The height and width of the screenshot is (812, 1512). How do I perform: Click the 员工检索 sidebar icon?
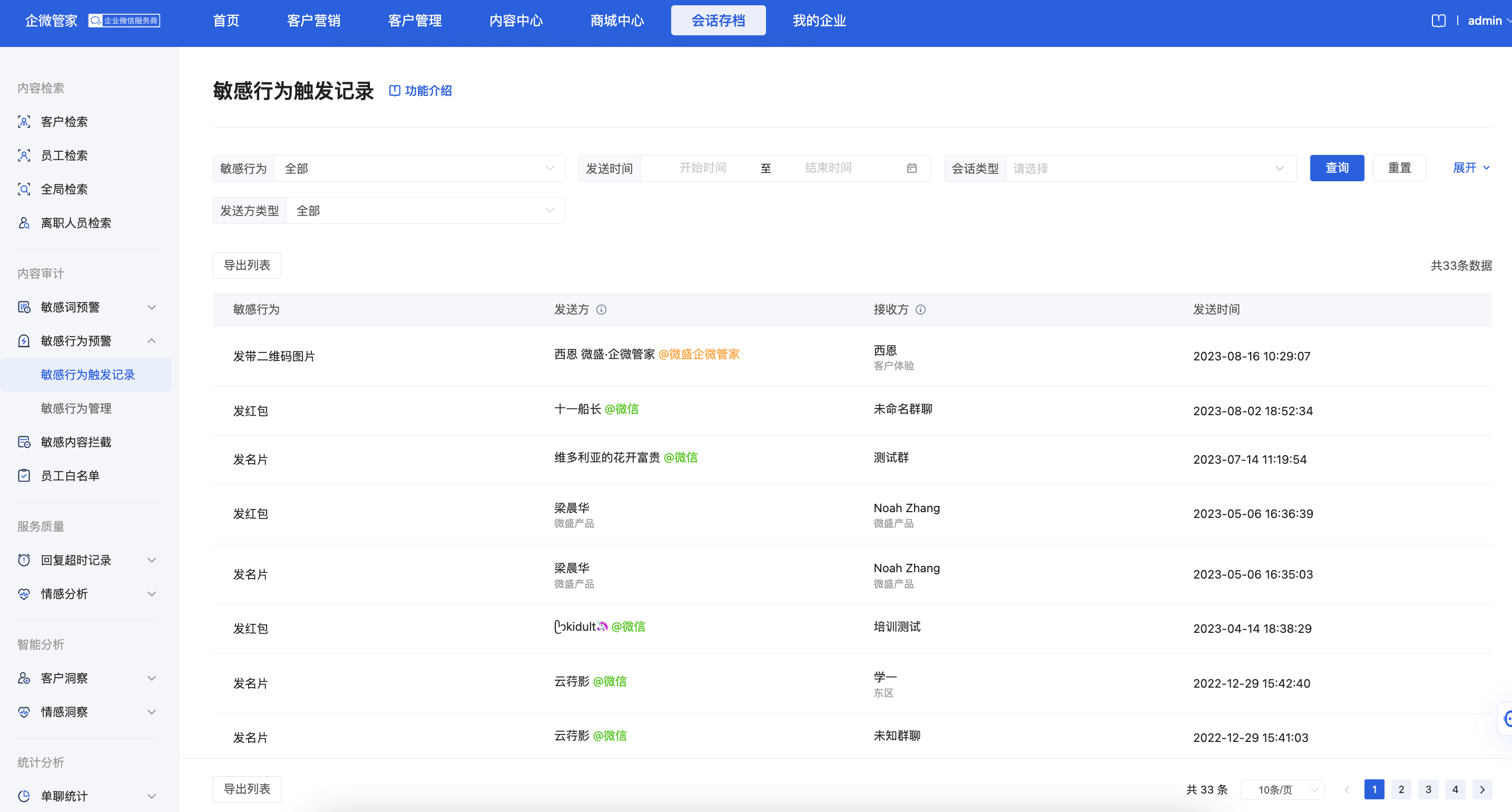tap(24, 155)
